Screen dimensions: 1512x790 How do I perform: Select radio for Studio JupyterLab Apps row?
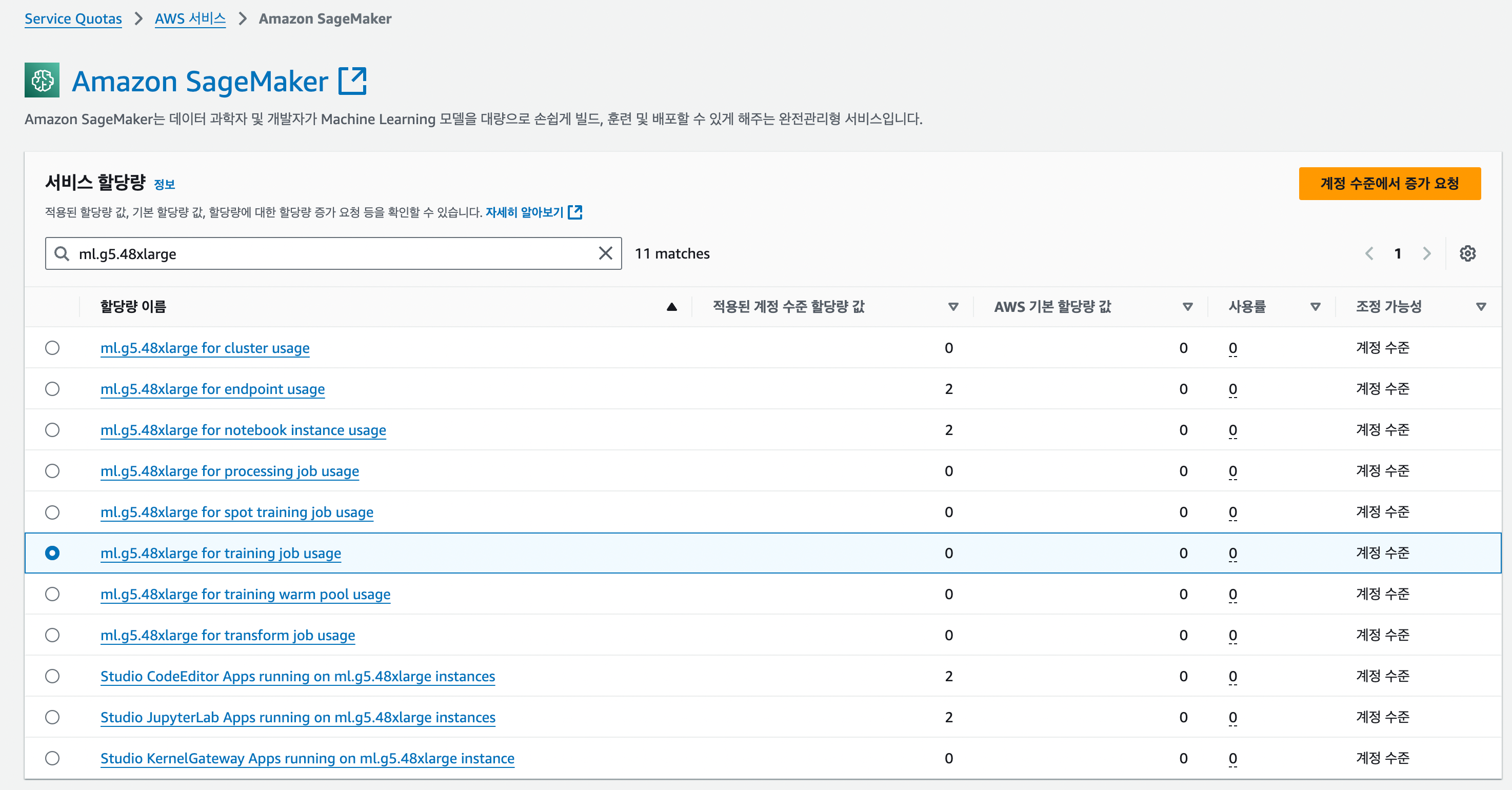[x=52, y=717]
